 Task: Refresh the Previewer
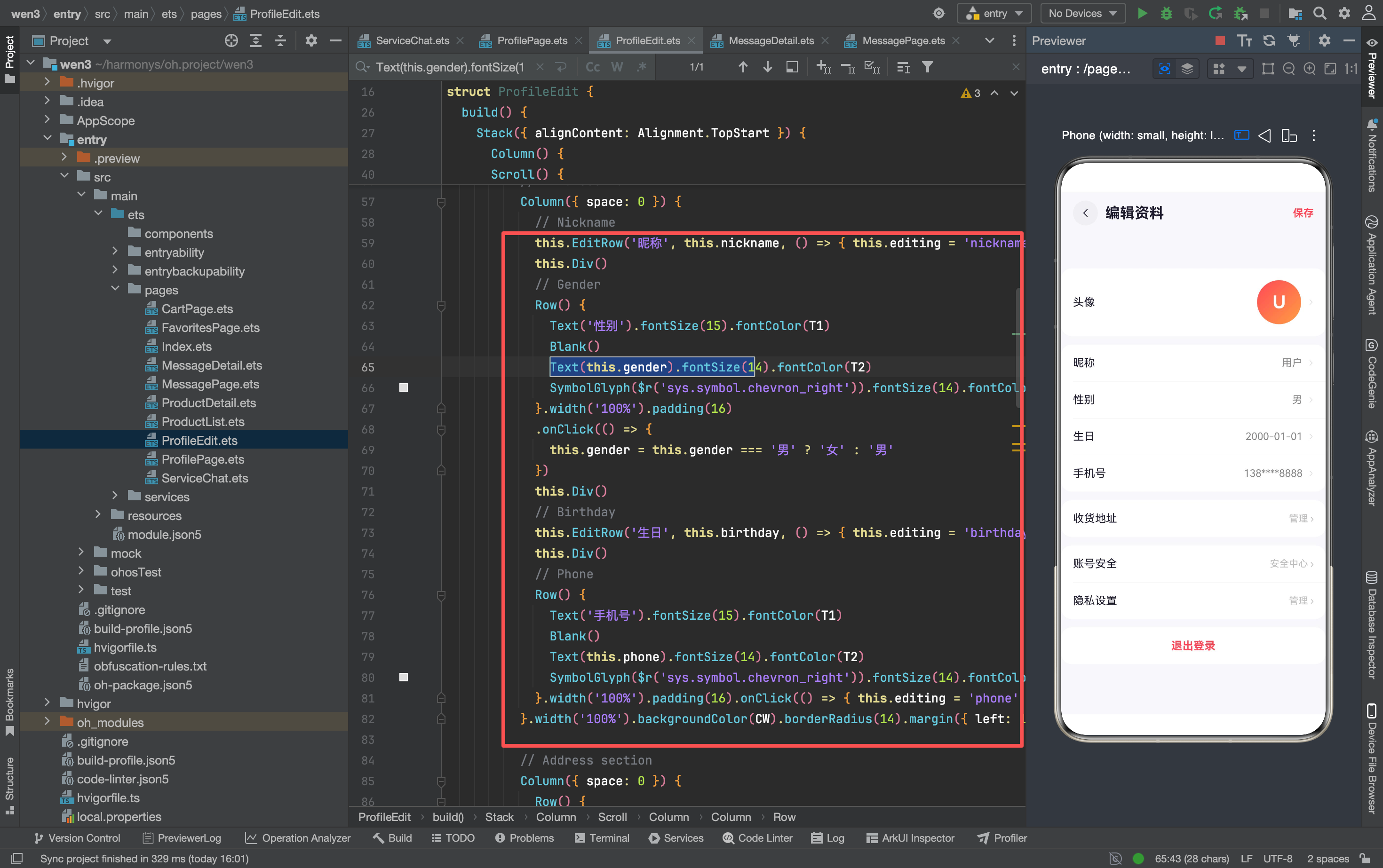tap(1269, 40)
